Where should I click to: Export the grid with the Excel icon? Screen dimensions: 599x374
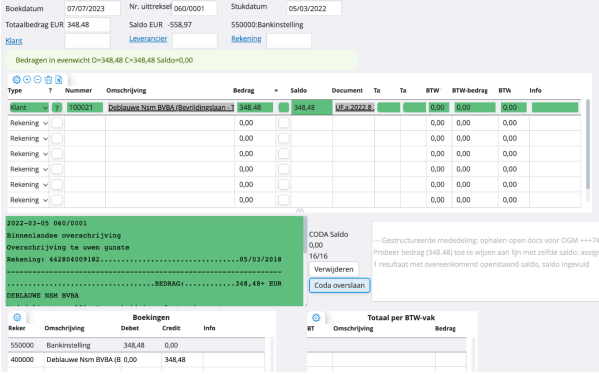click(58, 79)
